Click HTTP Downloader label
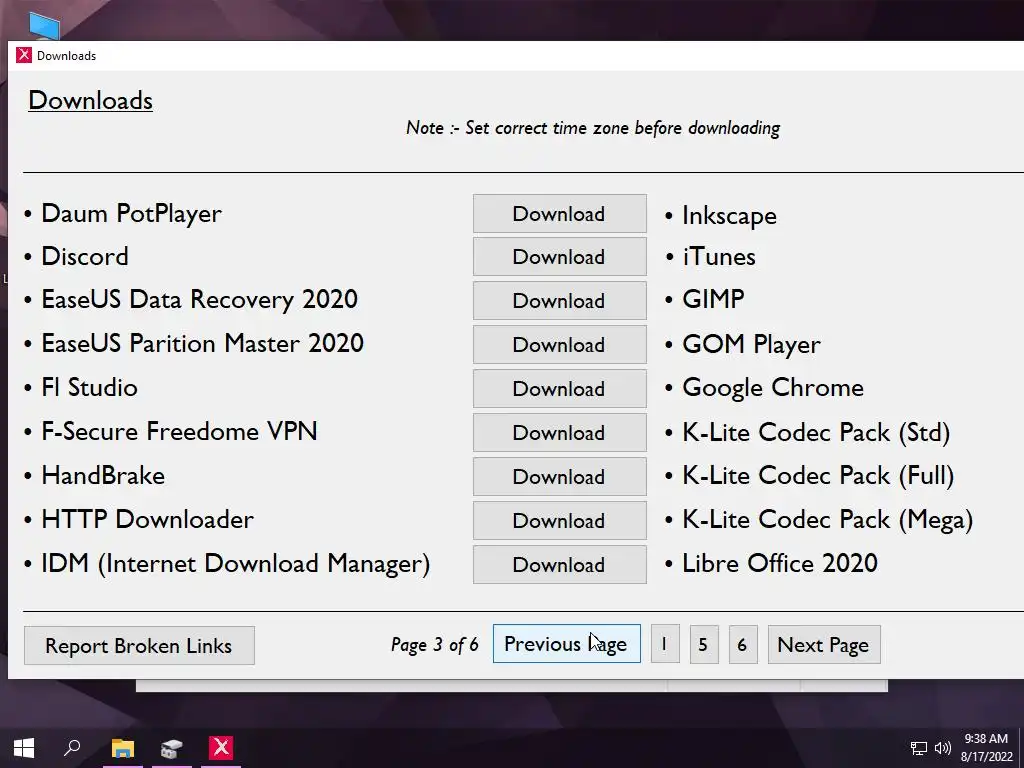Viewport: 1024px width, 768px height. (x=148, y=519)
